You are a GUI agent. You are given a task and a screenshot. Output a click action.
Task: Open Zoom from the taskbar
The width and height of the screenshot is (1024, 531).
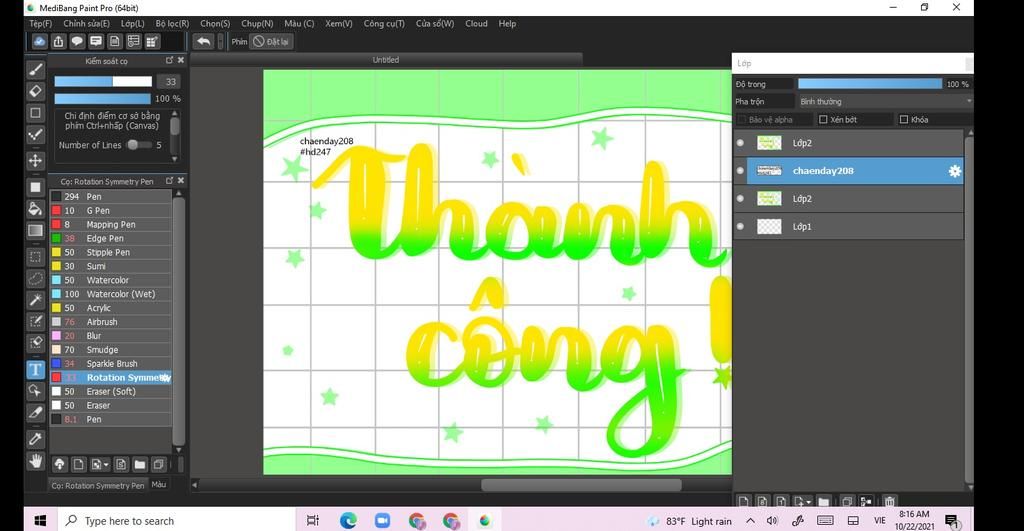pyautogui.click(x=382, y=521)
